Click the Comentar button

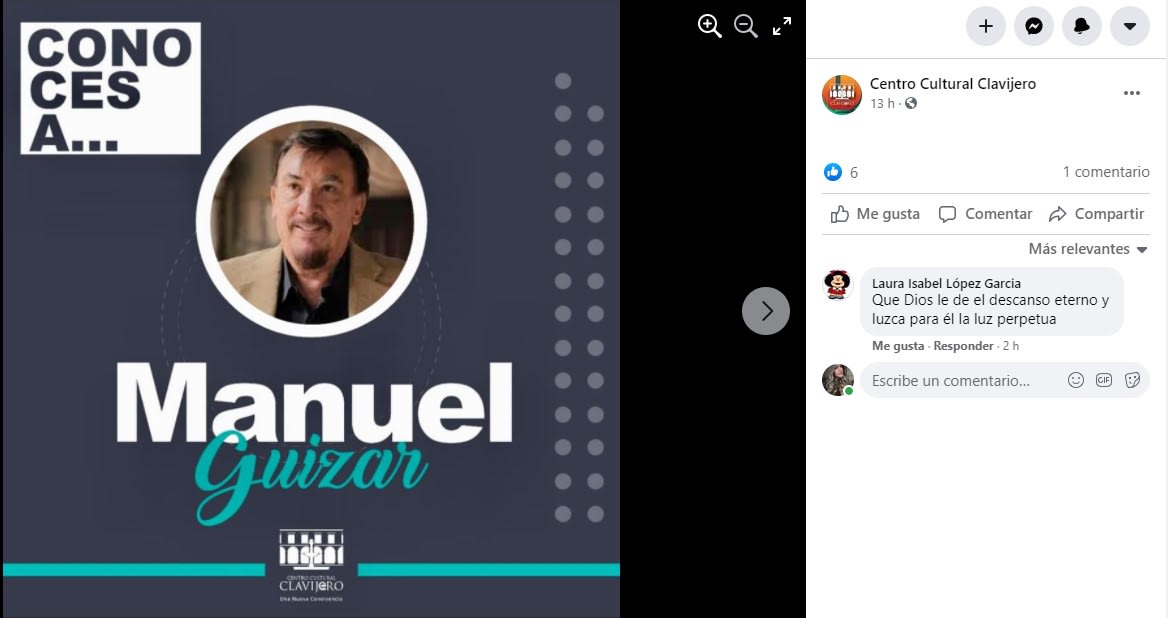(985, 214)
